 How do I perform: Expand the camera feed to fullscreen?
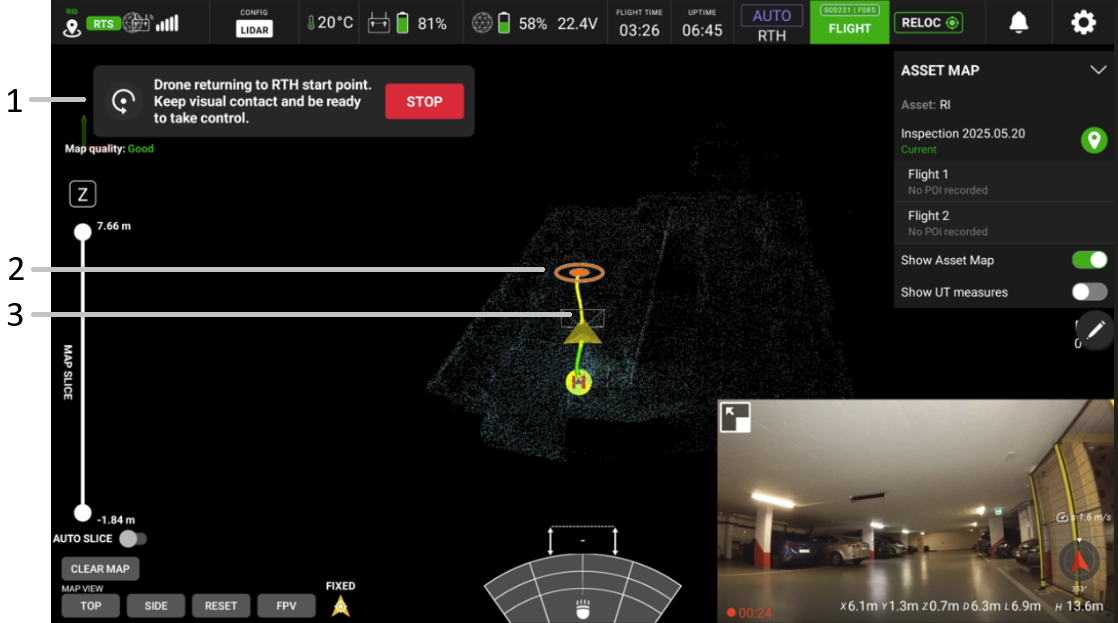[x=735, y=418]
